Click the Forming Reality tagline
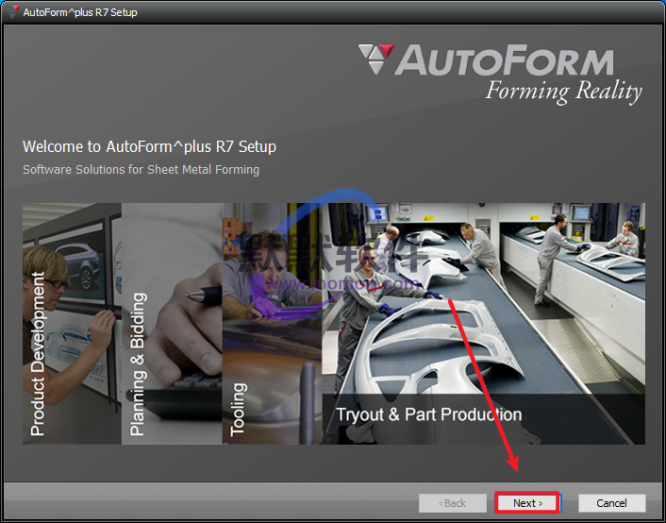The image size is (666, 523). coord(563,92)
